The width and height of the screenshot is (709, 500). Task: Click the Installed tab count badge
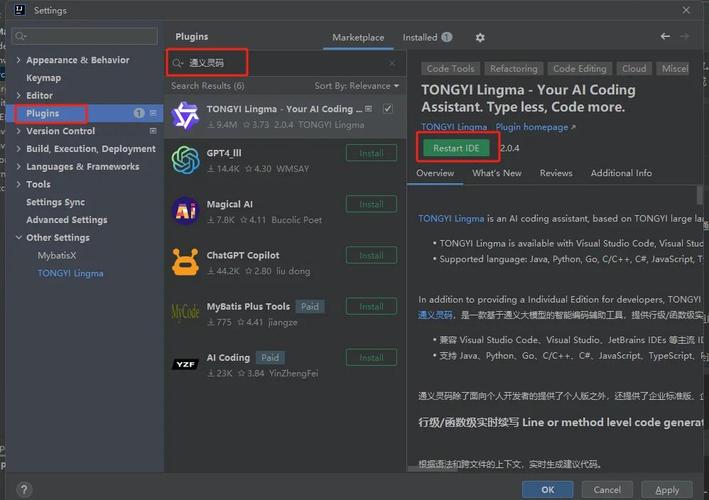coord(447,37)
